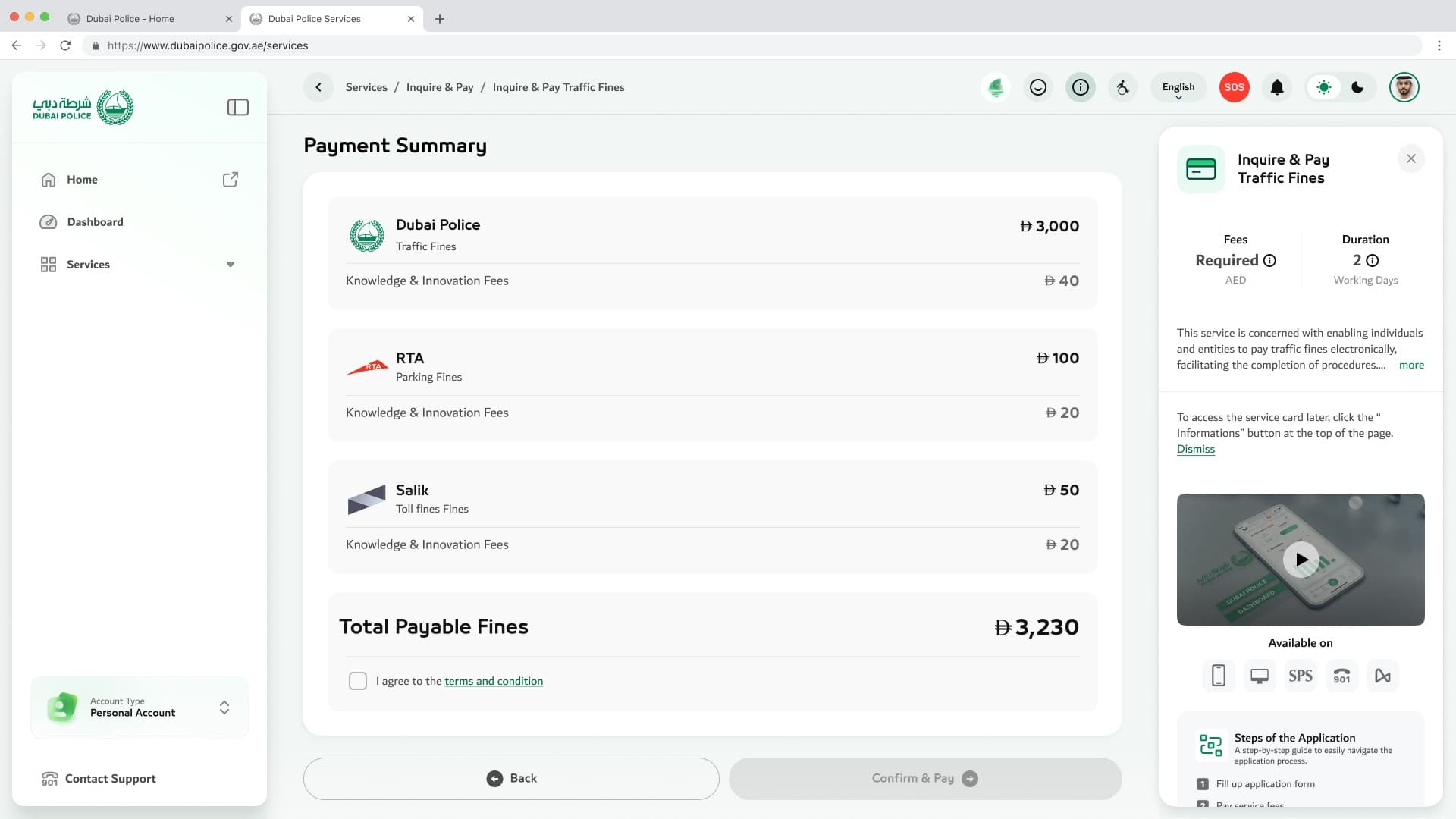This screenshot has width=1456, height=819.
Task: Click the Back button
Action: tap(511, 779)
